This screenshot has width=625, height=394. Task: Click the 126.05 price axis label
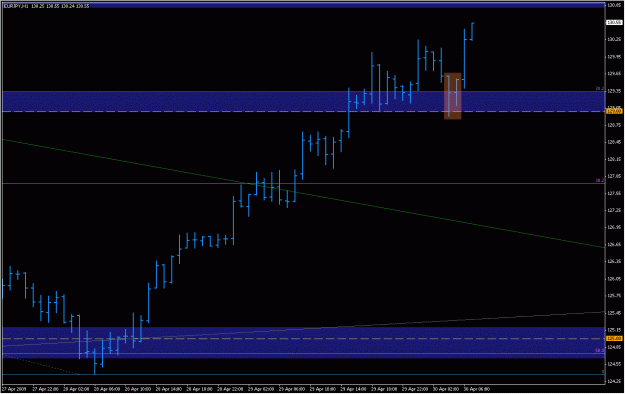[614, 279]
